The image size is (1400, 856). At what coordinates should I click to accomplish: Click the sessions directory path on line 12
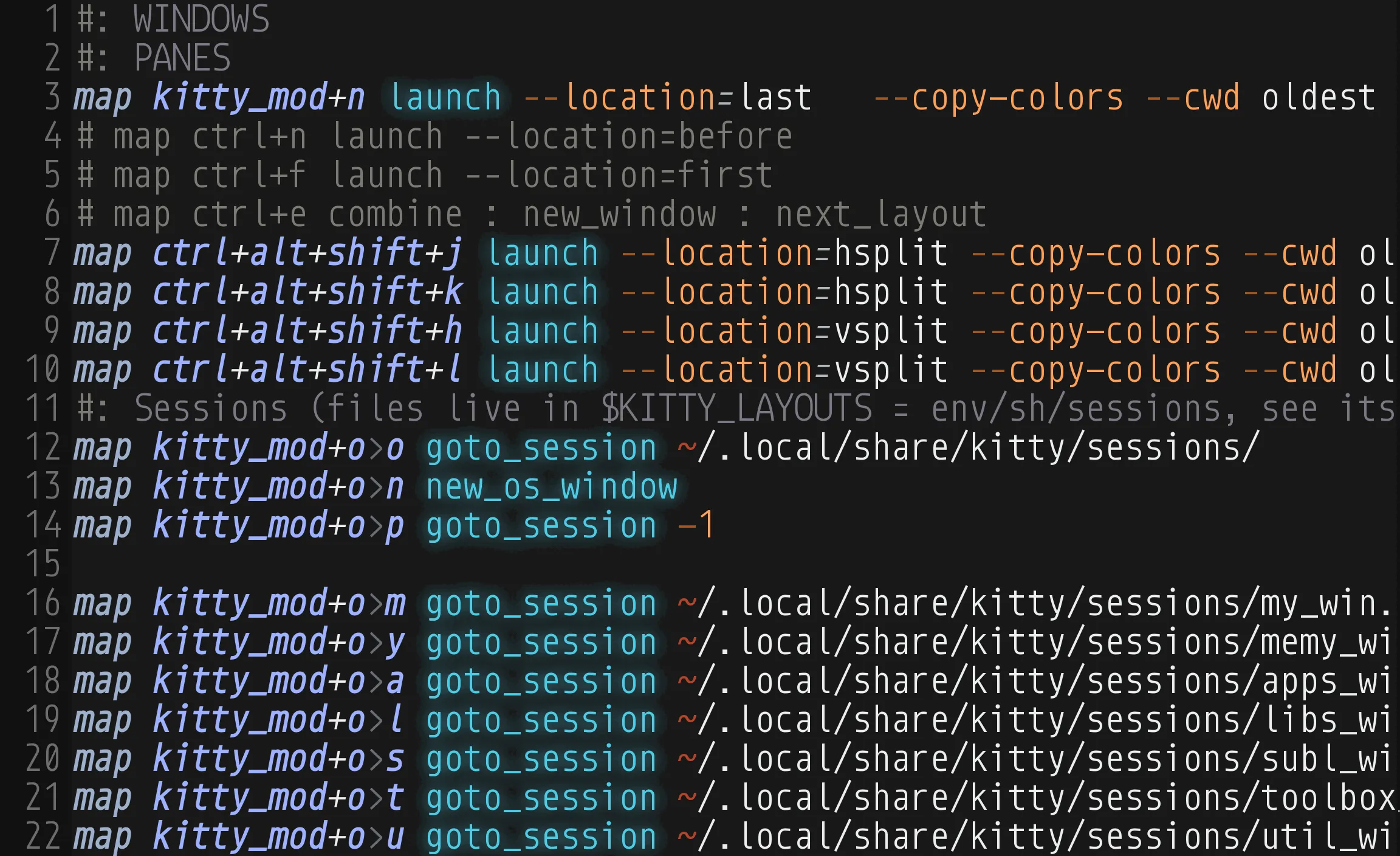(x=969, y=447)
